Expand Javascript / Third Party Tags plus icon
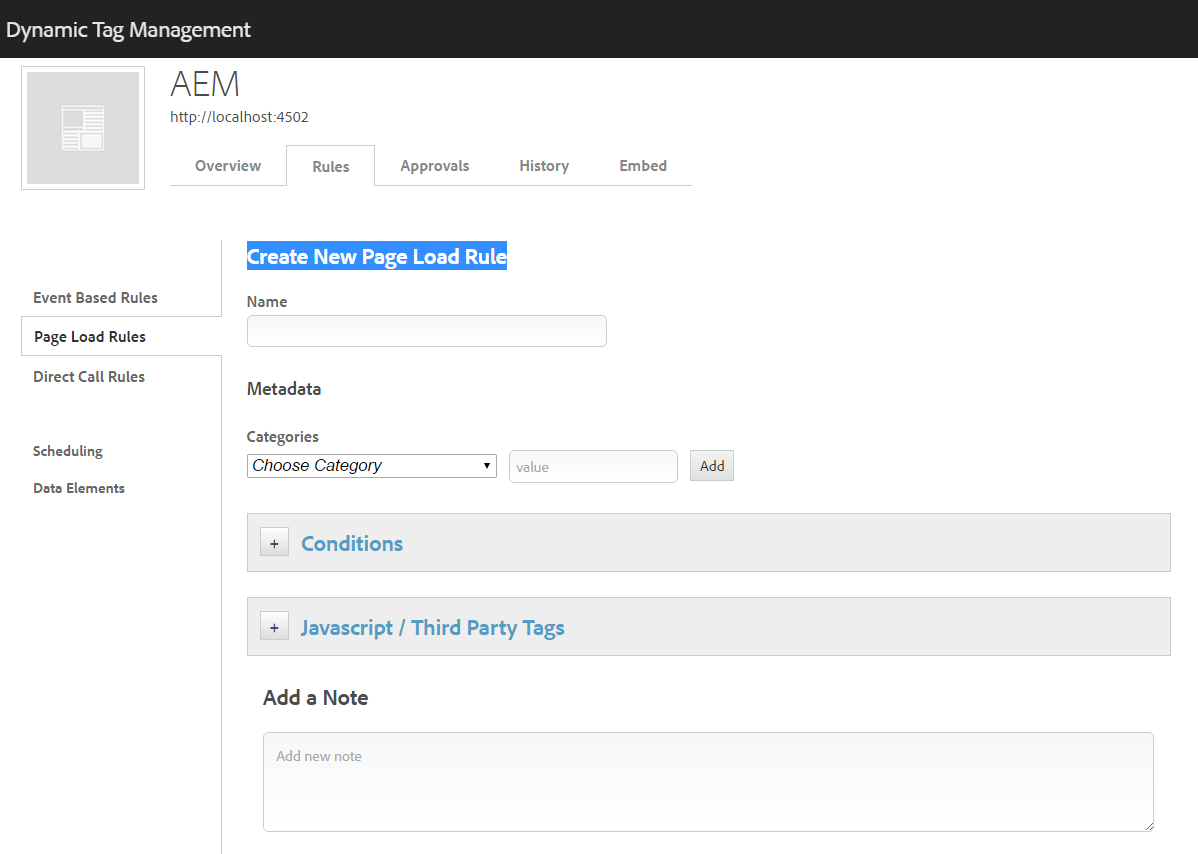Viewport: 1198px width, 854px height. 274,627
